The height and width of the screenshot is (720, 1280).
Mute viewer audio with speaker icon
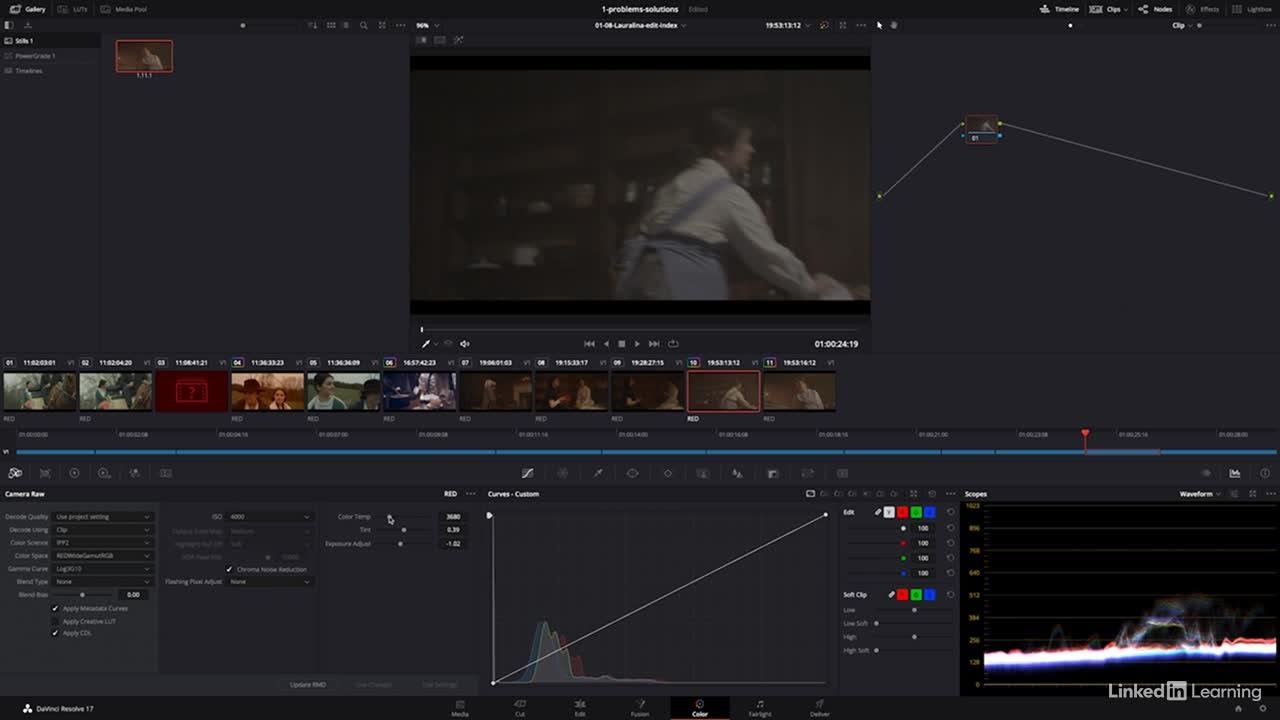[x=465, y=344]
